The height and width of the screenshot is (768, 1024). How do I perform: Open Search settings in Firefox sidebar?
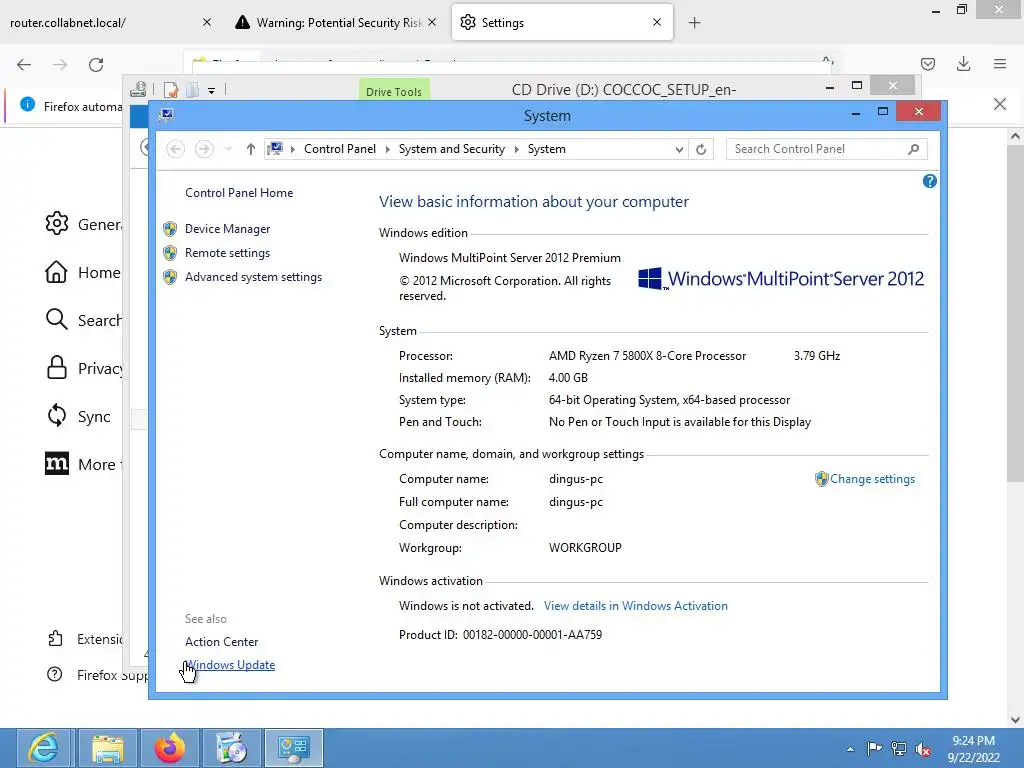point(83,320)
